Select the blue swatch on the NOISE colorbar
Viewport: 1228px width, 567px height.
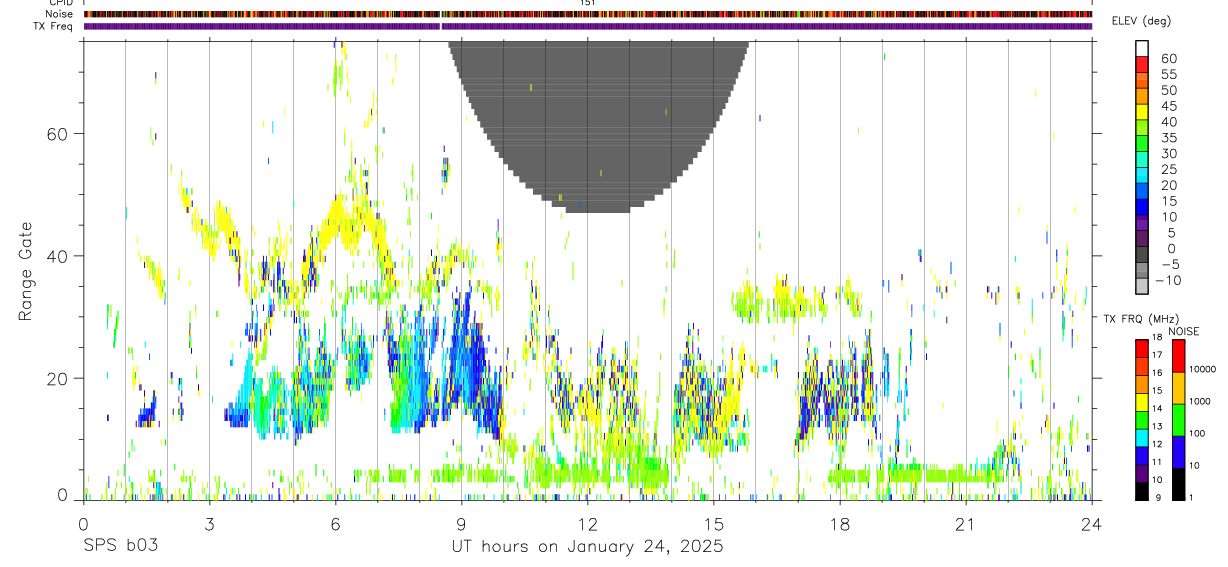coord(1179,452)
